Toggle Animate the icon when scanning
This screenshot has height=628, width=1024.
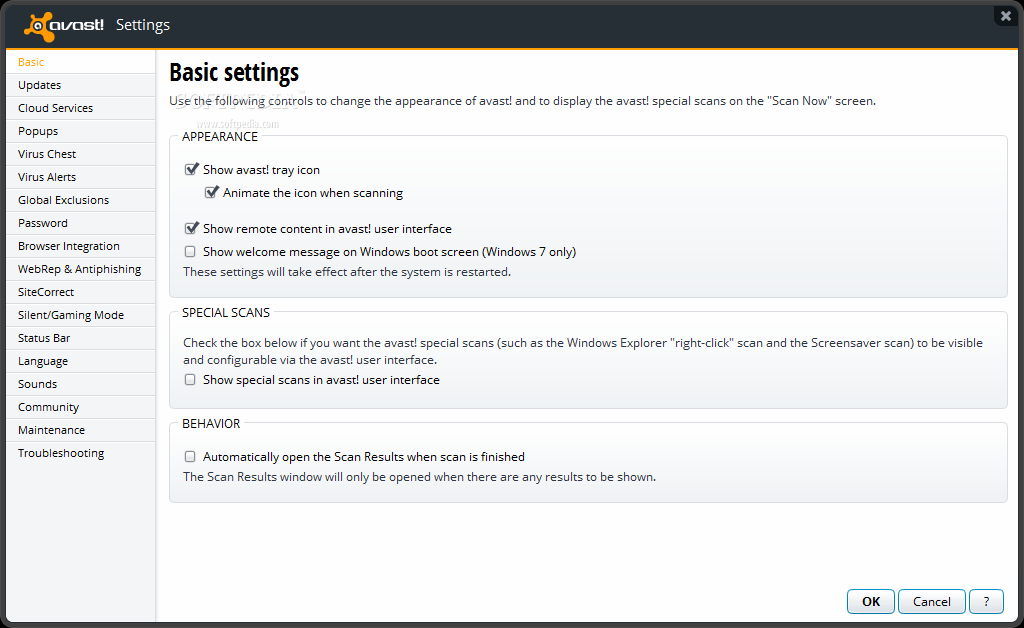pyautogui.click(x=211, y=193)
